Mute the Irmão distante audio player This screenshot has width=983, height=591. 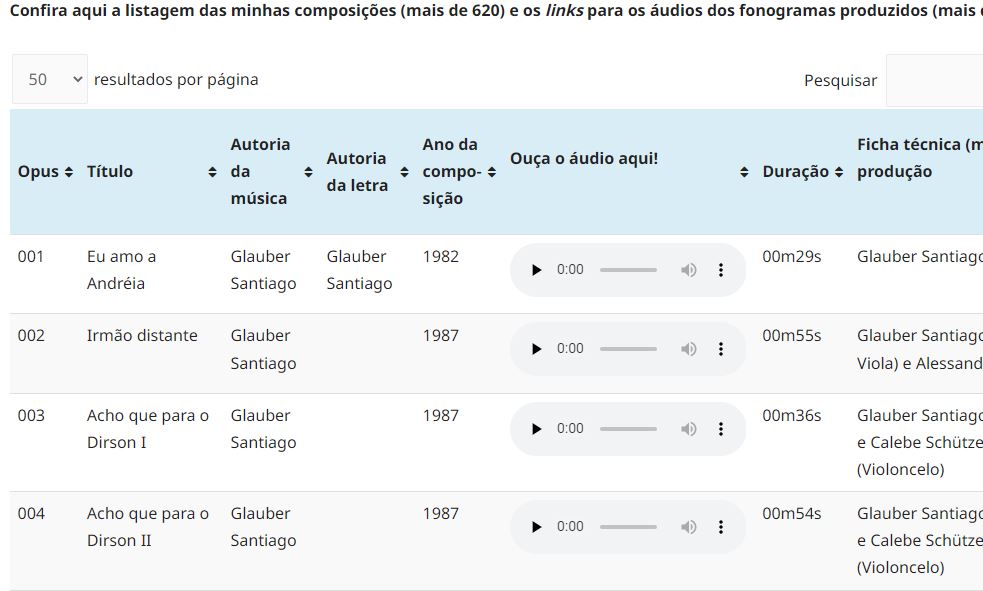(x=688, y=349)
